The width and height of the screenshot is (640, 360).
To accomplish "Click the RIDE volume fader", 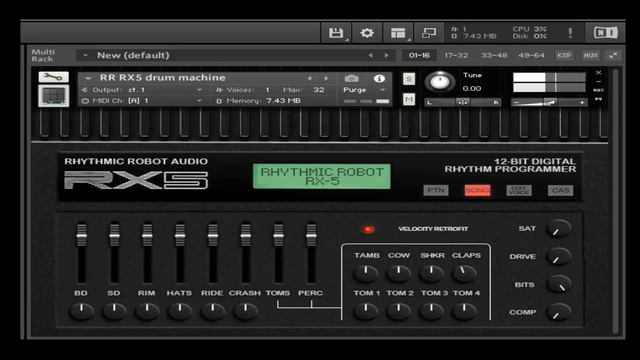I will (x=213, y=235).
